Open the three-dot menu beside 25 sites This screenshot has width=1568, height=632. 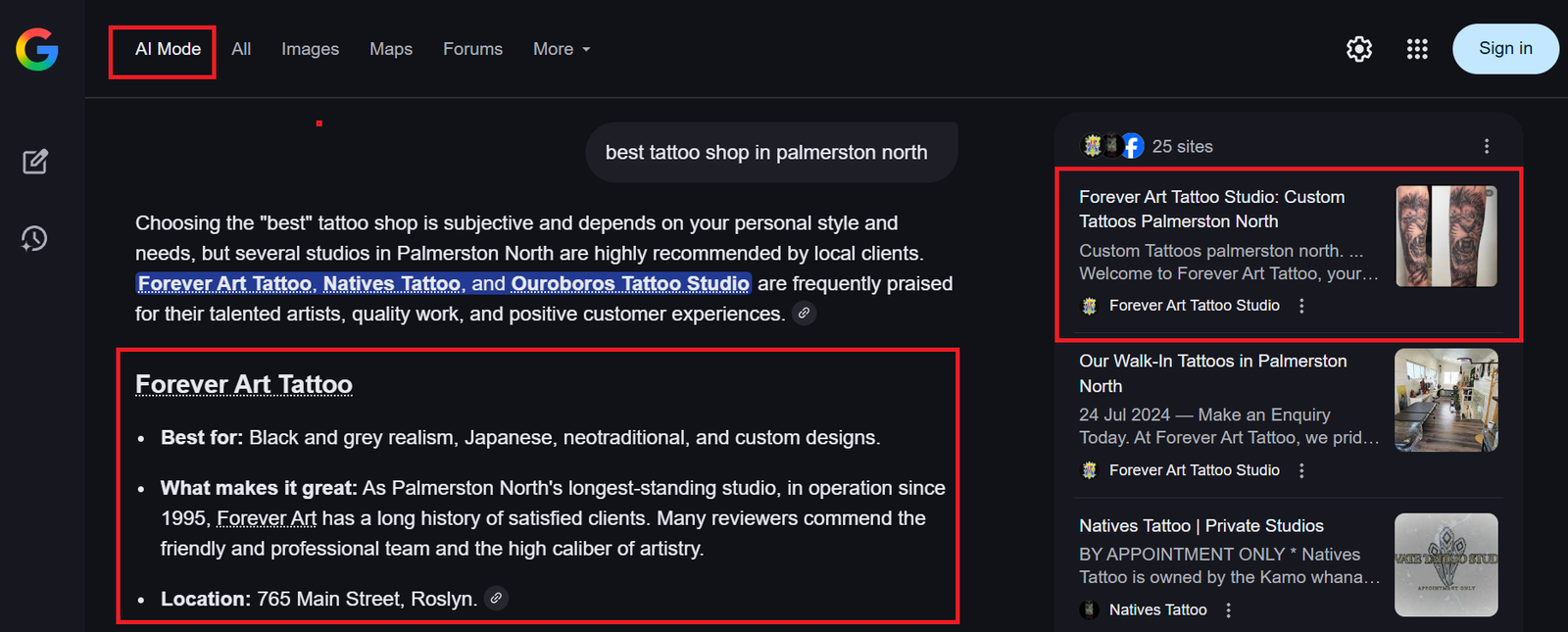click(x=1487, y=146)
